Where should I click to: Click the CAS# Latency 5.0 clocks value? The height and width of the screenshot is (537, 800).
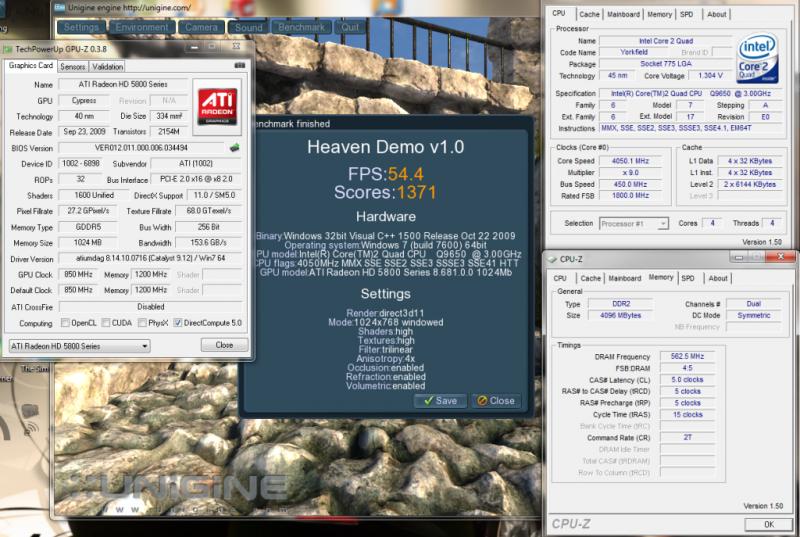(687, 379)
